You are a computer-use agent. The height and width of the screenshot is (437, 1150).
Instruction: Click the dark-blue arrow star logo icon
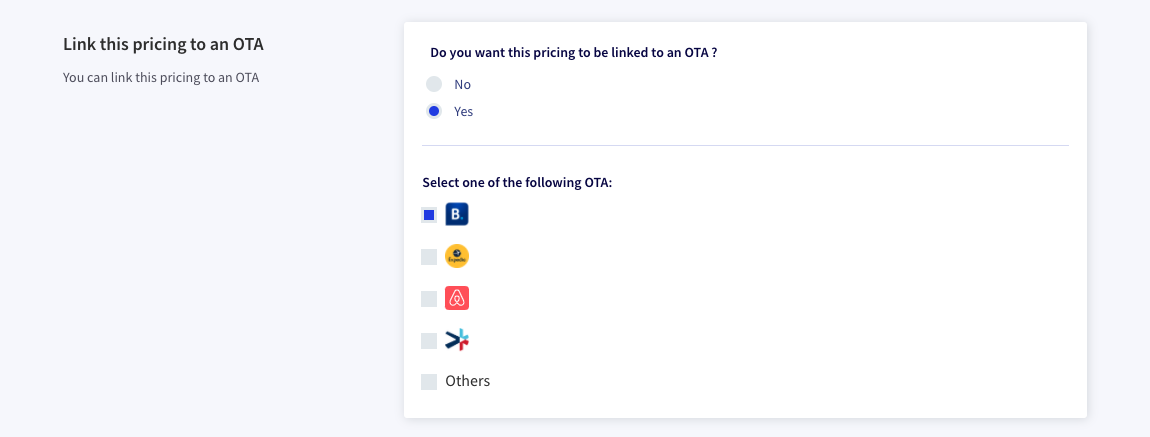coord(457,340)
